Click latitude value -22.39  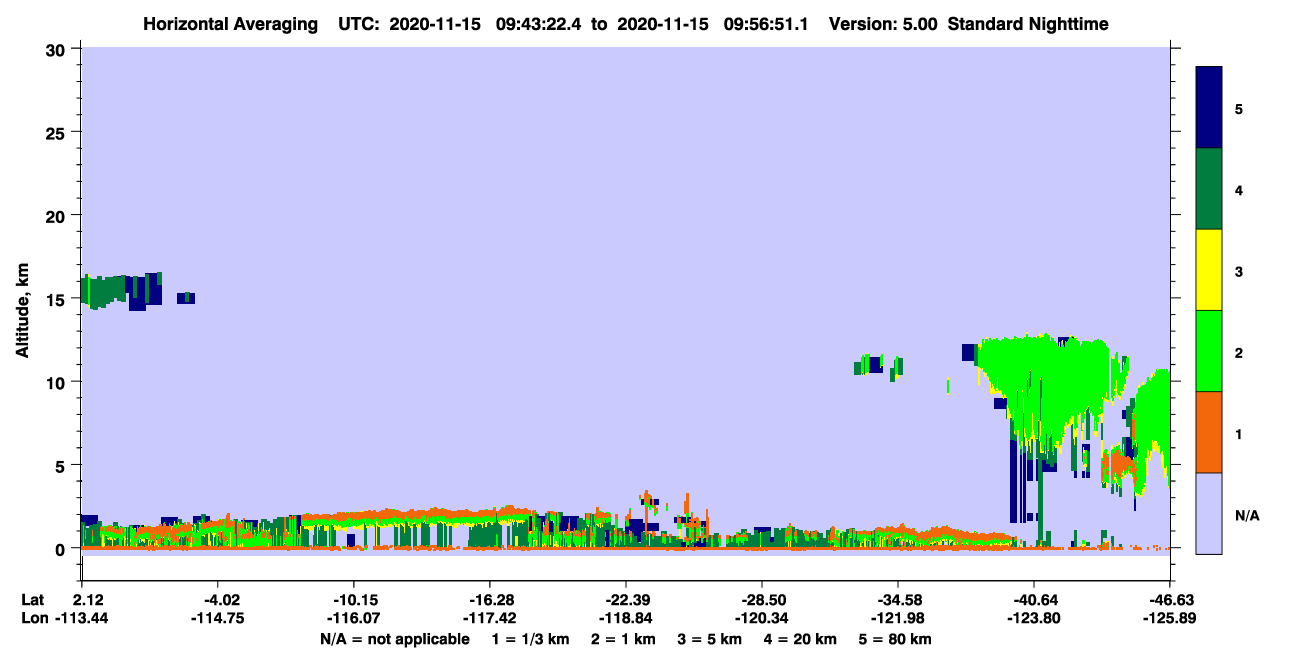click(626, 599)
